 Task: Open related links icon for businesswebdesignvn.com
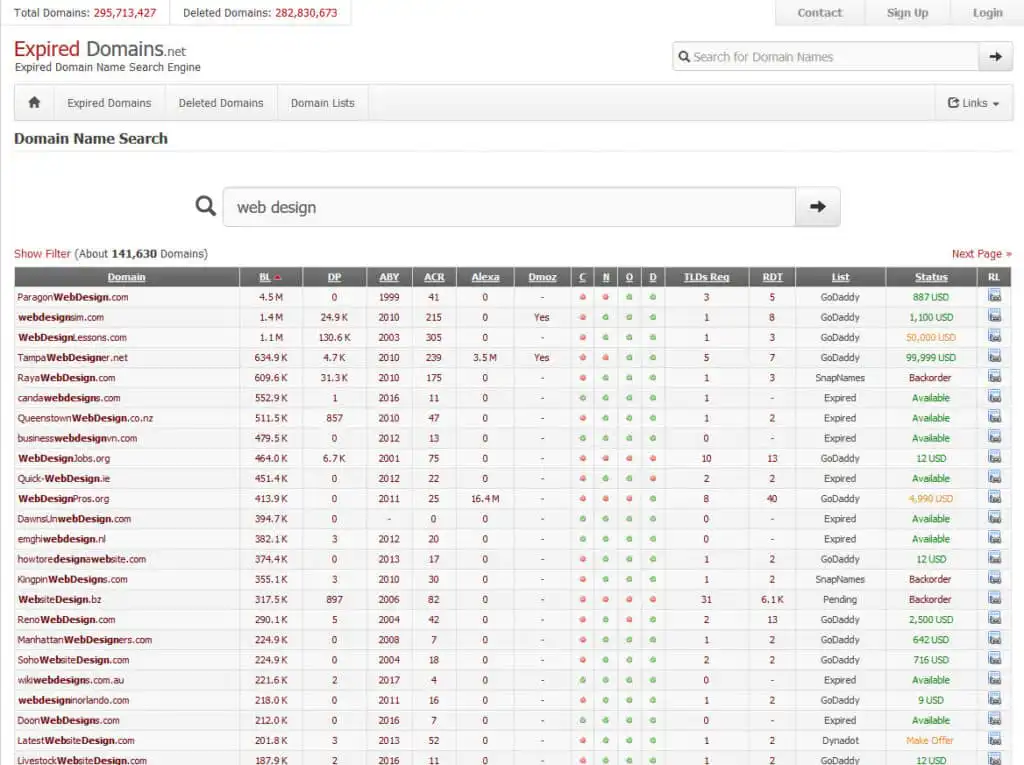[x=994, y=438]
